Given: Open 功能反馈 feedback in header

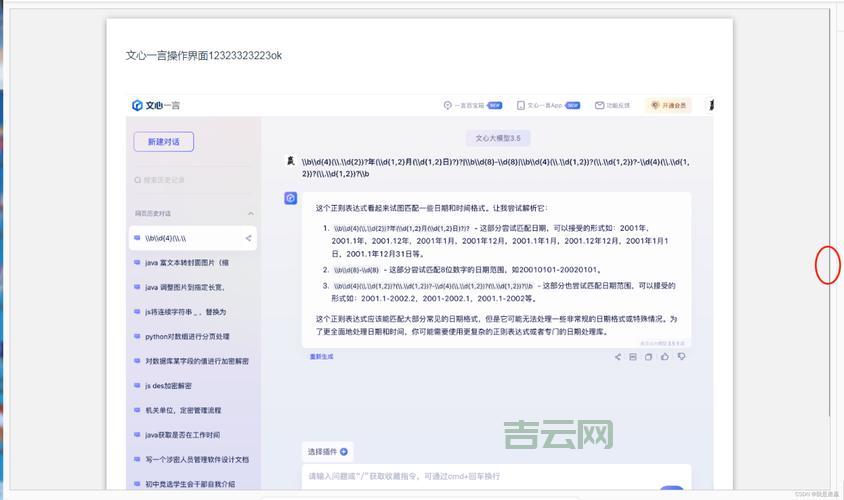Looking at the screenshot, I should coord(612,105).
